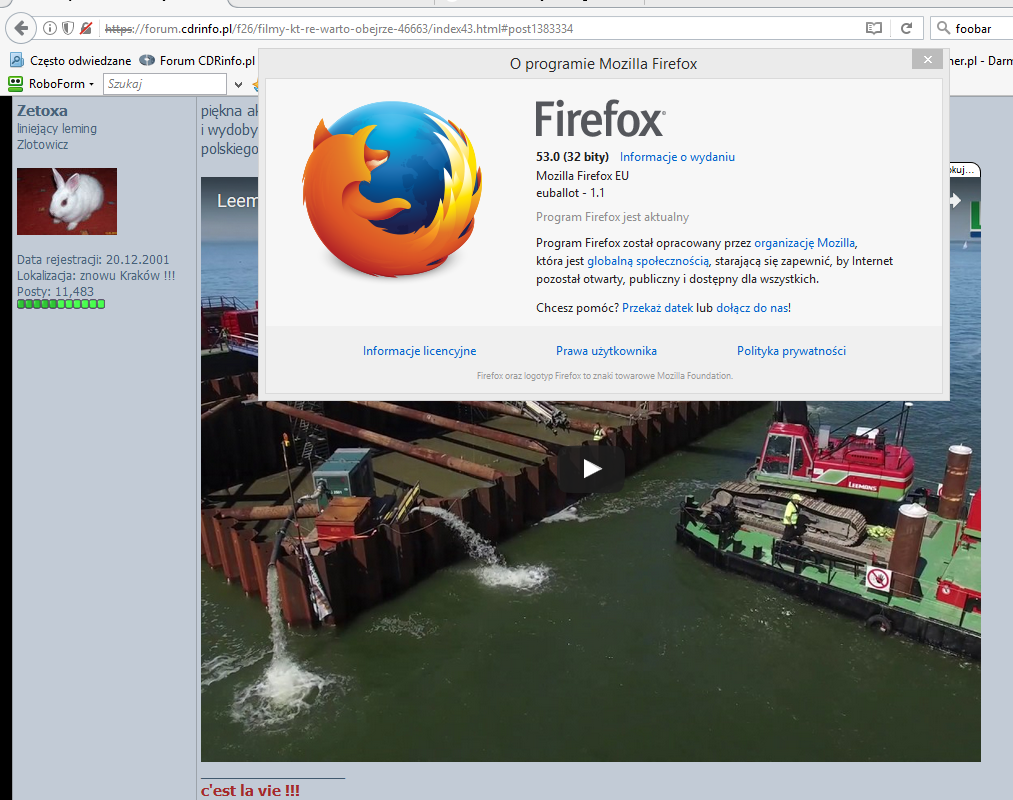Open the Często odwiedzane bookmarks menu
This screenshot has height=800, width=1013.
click(80, 61)
